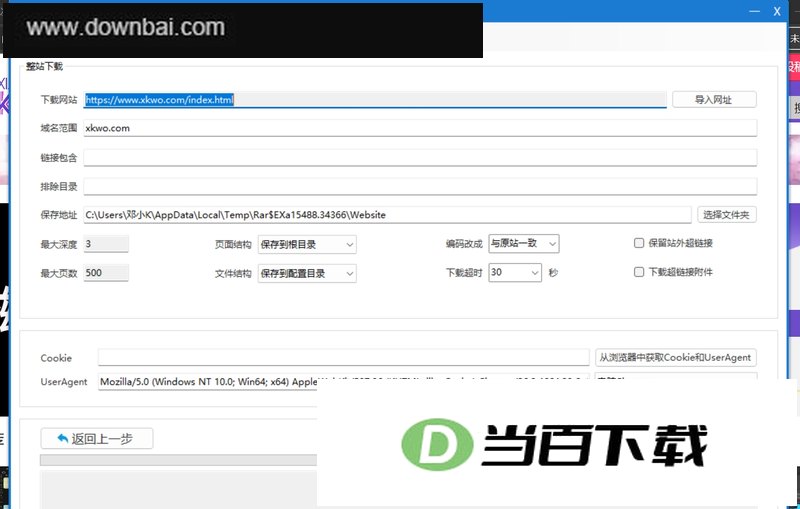
Task: Click the 最大页数 field showing 500
Action: (x=106, y=273)
